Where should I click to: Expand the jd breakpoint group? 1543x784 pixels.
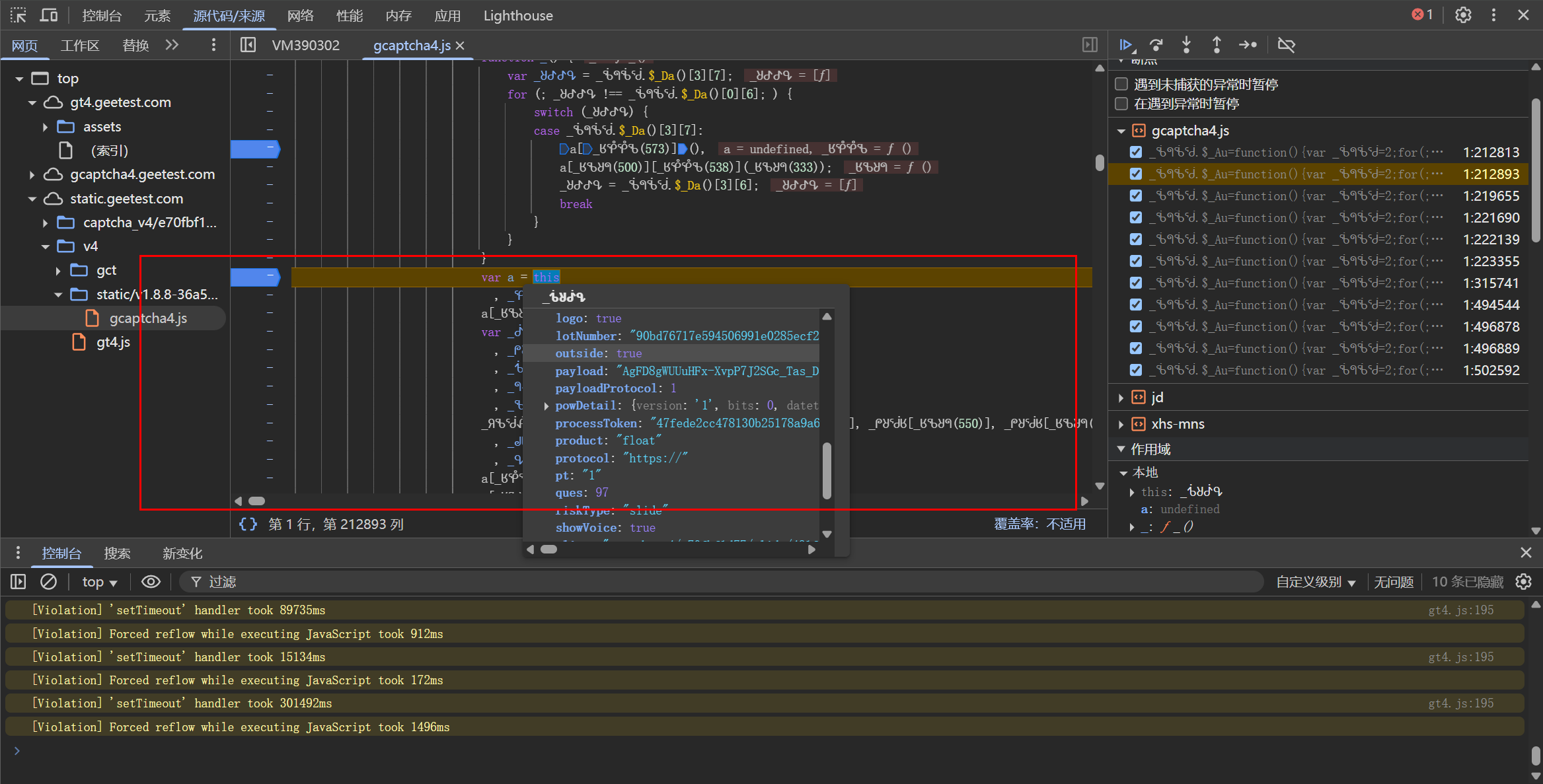pos(1121,398)
